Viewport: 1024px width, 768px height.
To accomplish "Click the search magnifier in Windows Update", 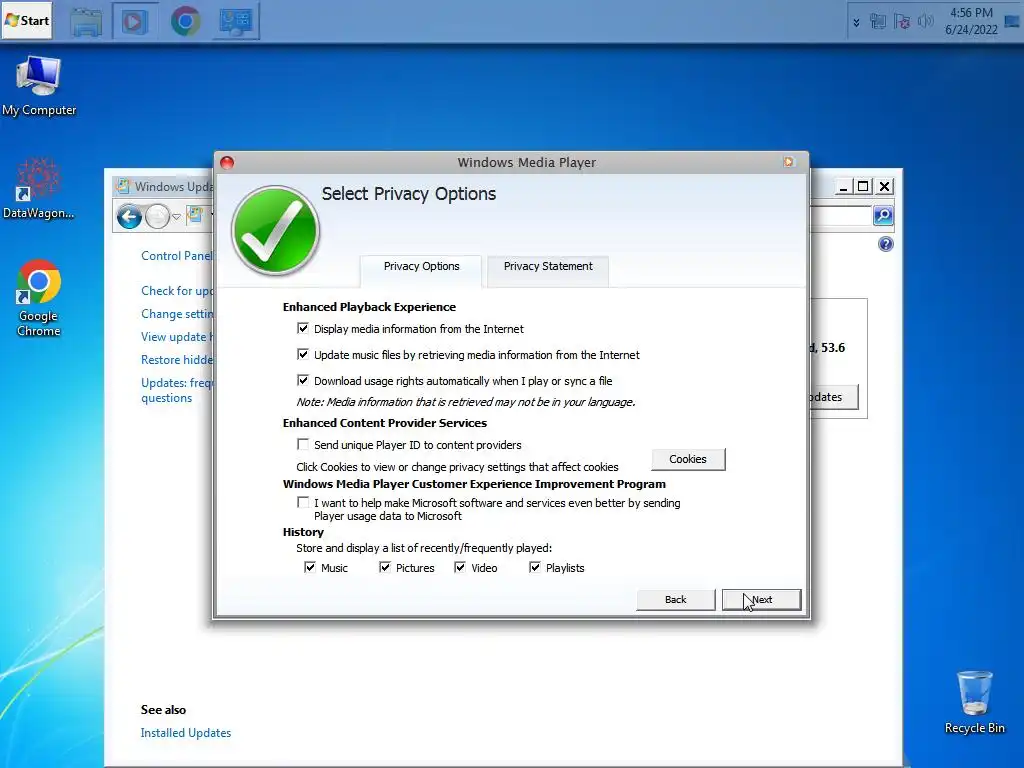I will (x=883, y=216).
